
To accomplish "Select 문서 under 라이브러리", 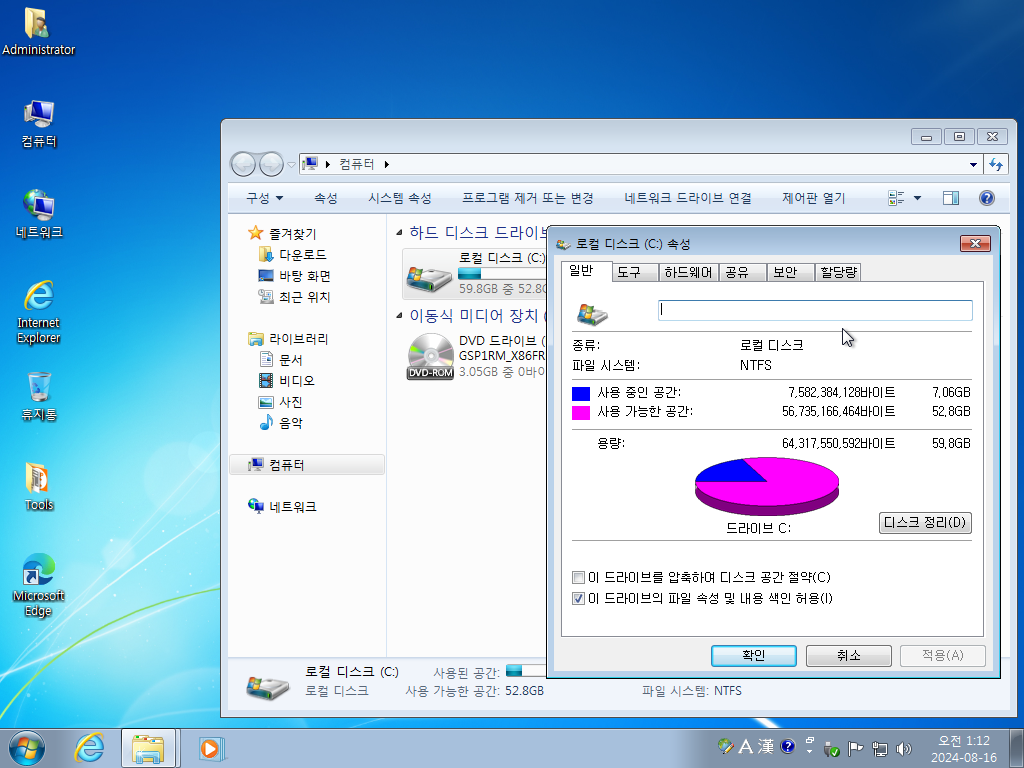I will tap(281, 360).
